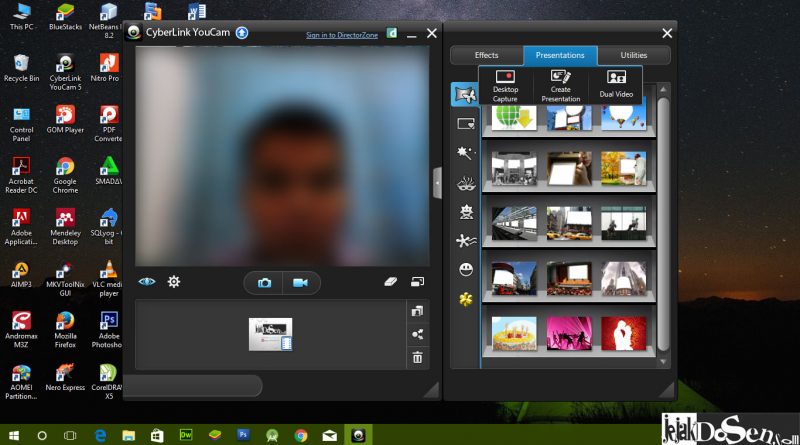Close the effects panel window

[667, 33]
